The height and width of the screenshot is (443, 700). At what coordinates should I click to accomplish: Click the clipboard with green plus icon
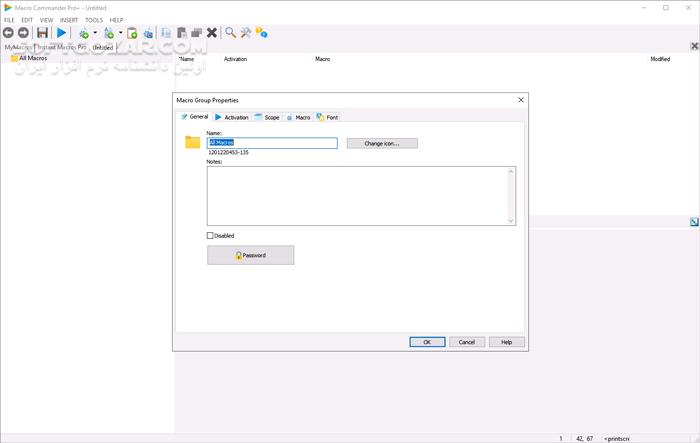132,33
